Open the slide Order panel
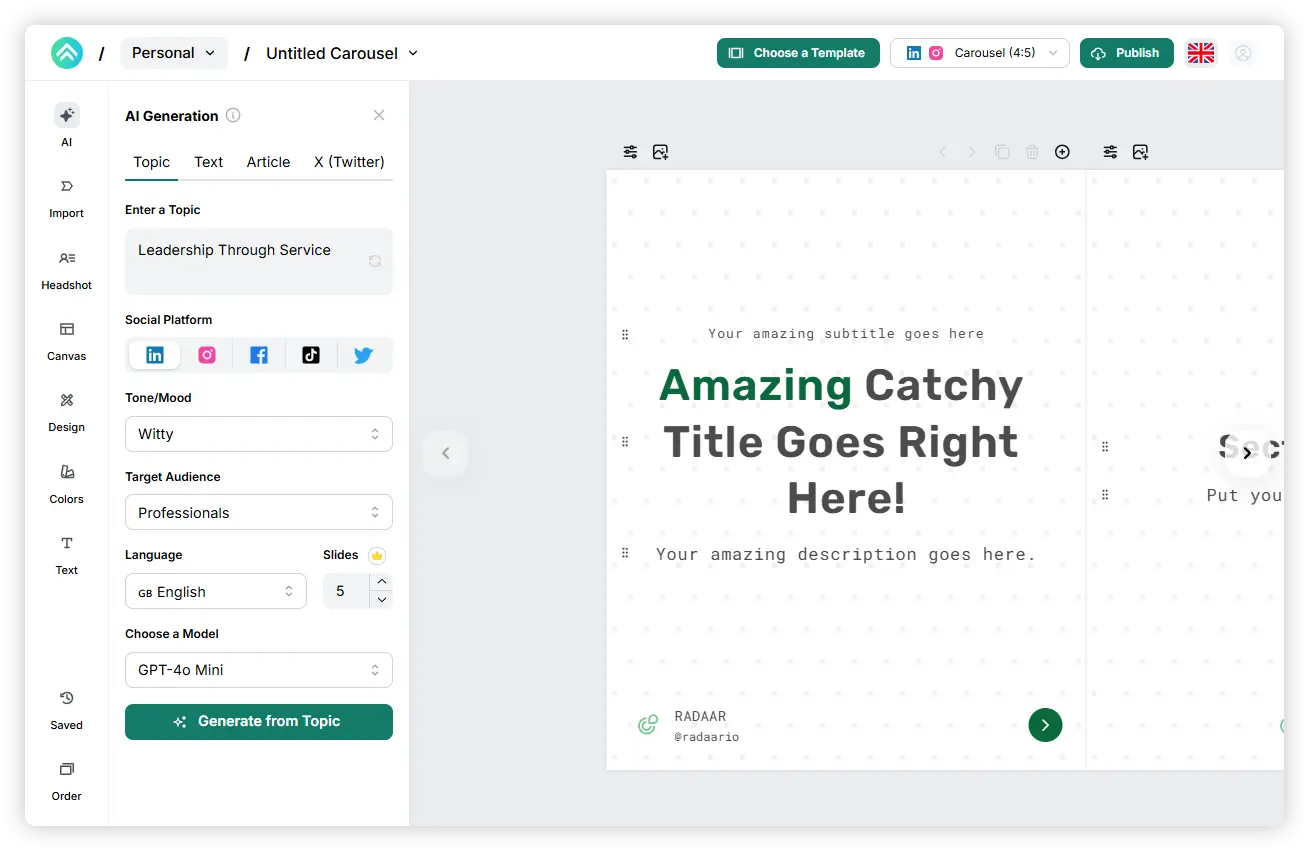Viewport: 1309px width, 851px height. tap(66, 779)
